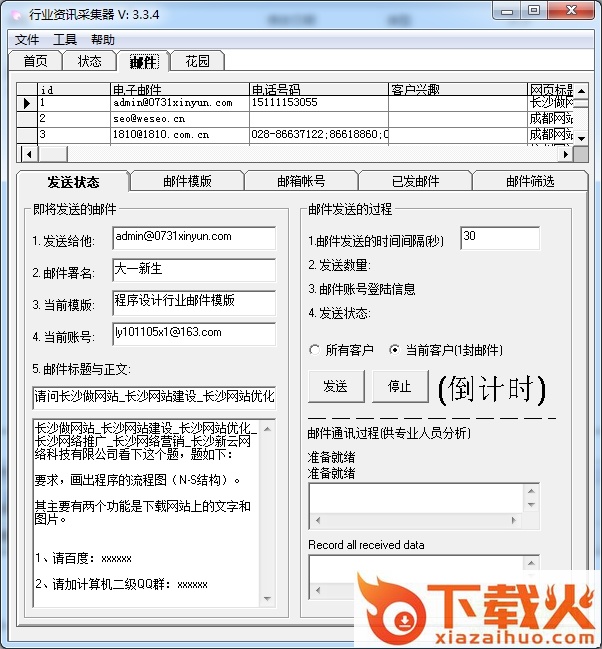Close the 行业资讯采集器 window

tap(571, 11)
